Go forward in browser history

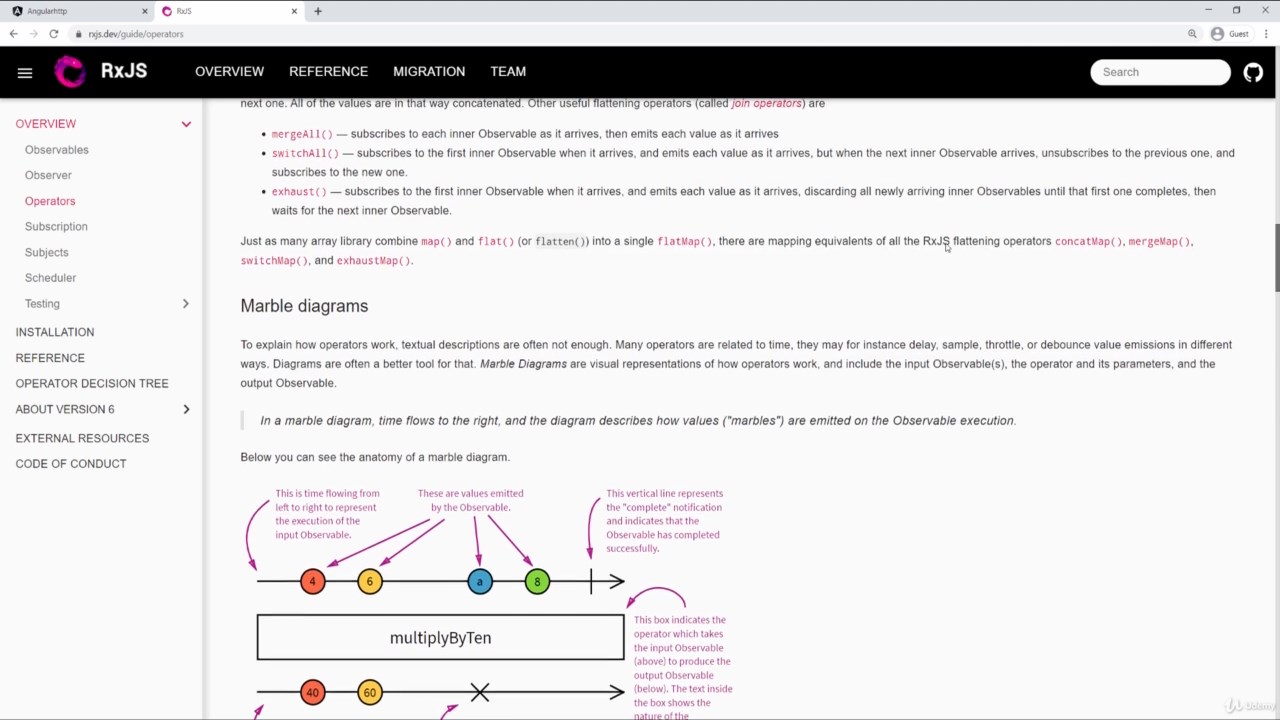coord(33,34)
